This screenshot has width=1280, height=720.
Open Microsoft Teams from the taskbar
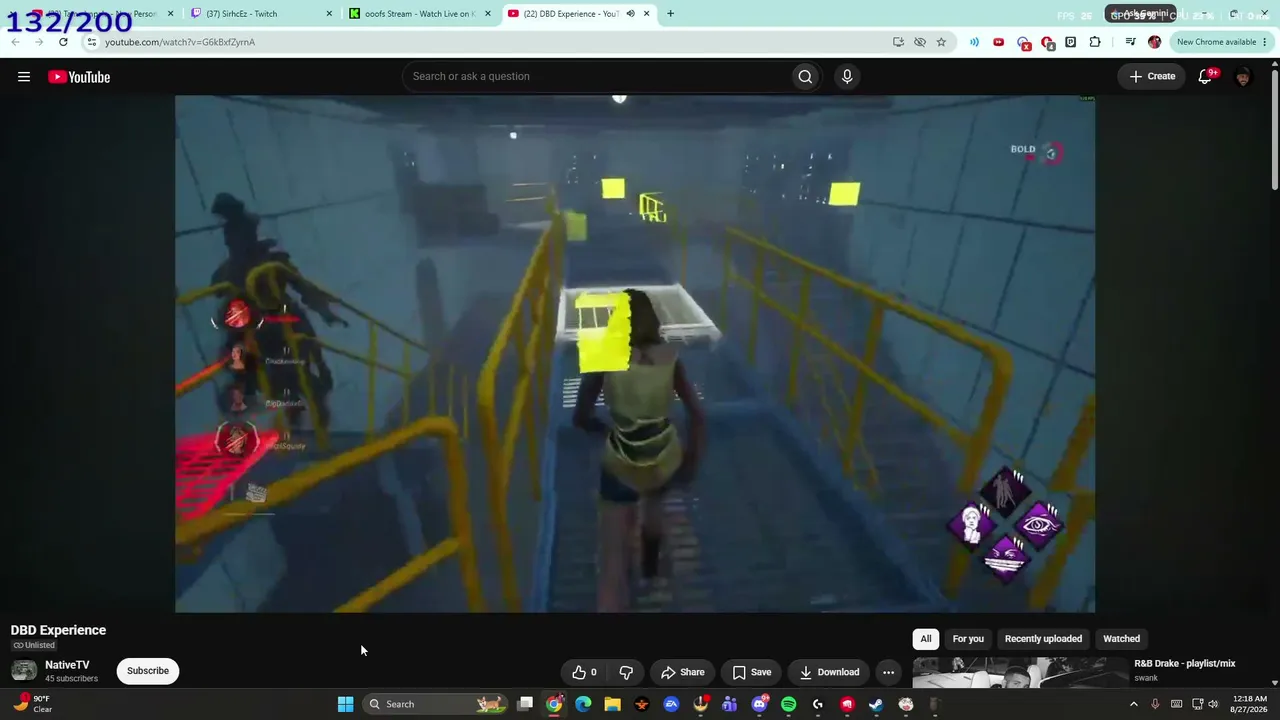point(730,704)
